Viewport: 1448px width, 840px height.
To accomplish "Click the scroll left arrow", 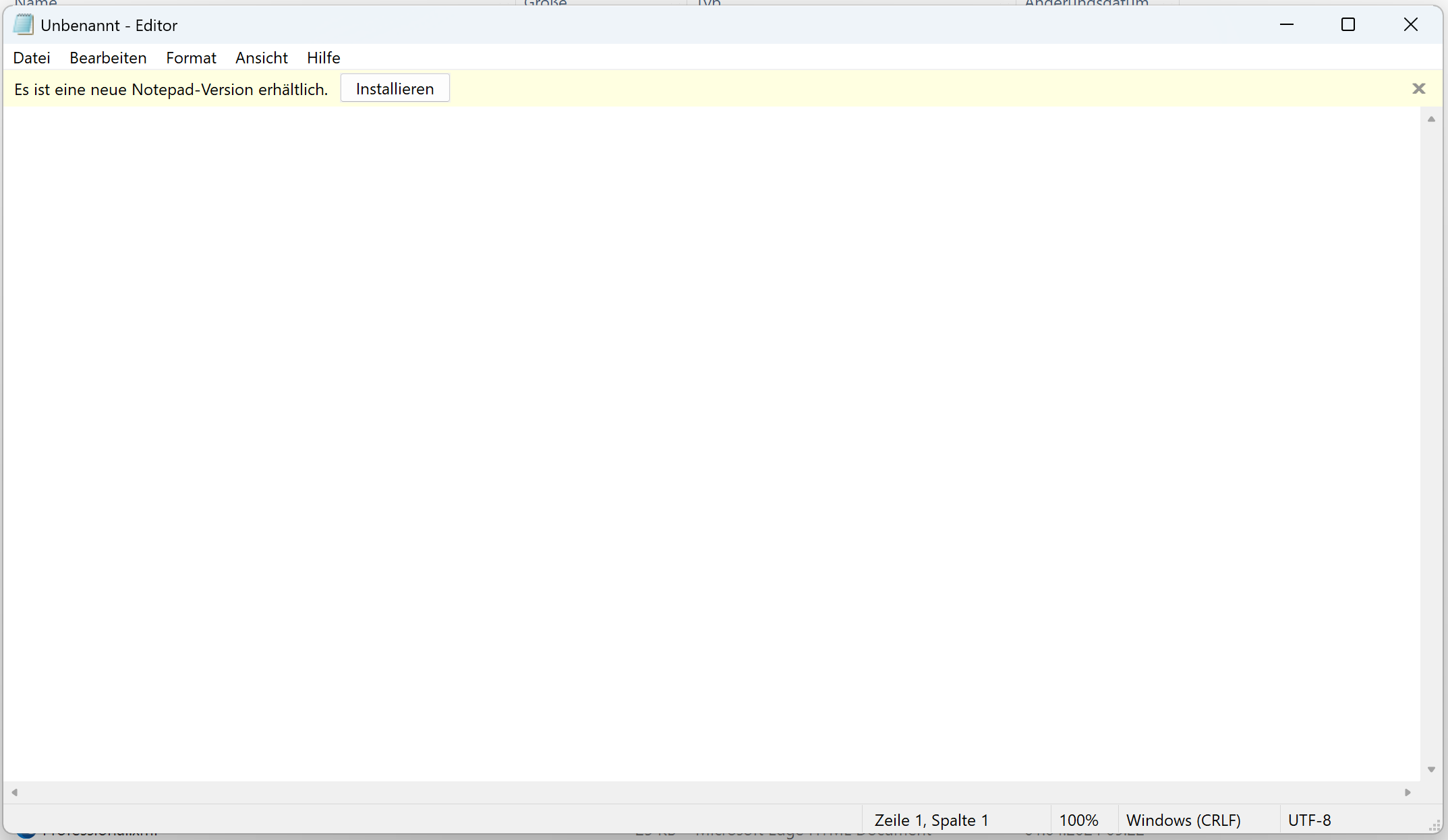I will click(x=15, y=792).
